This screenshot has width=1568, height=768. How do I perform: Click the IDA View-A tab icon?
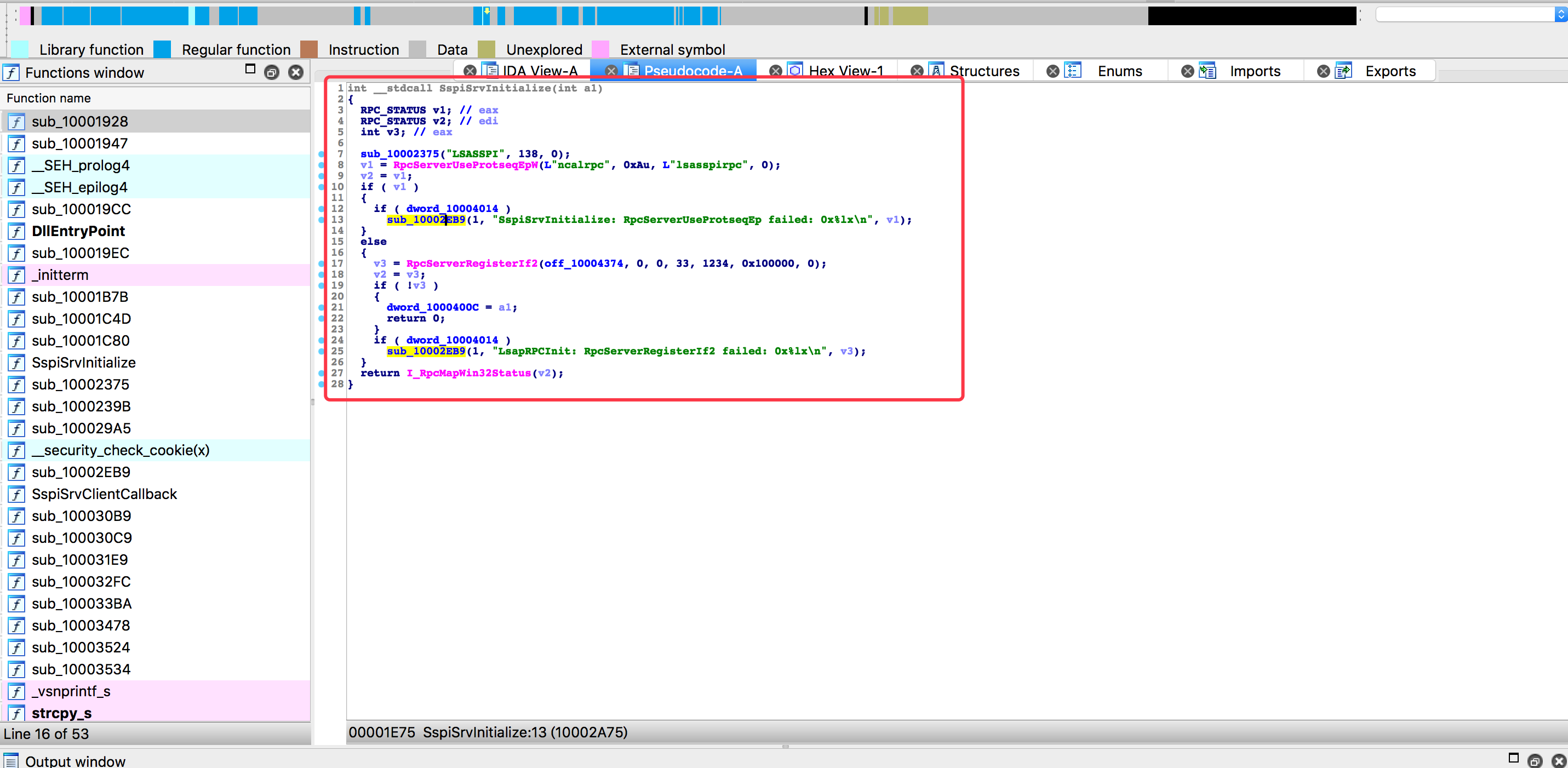click(x=489, y=71)
